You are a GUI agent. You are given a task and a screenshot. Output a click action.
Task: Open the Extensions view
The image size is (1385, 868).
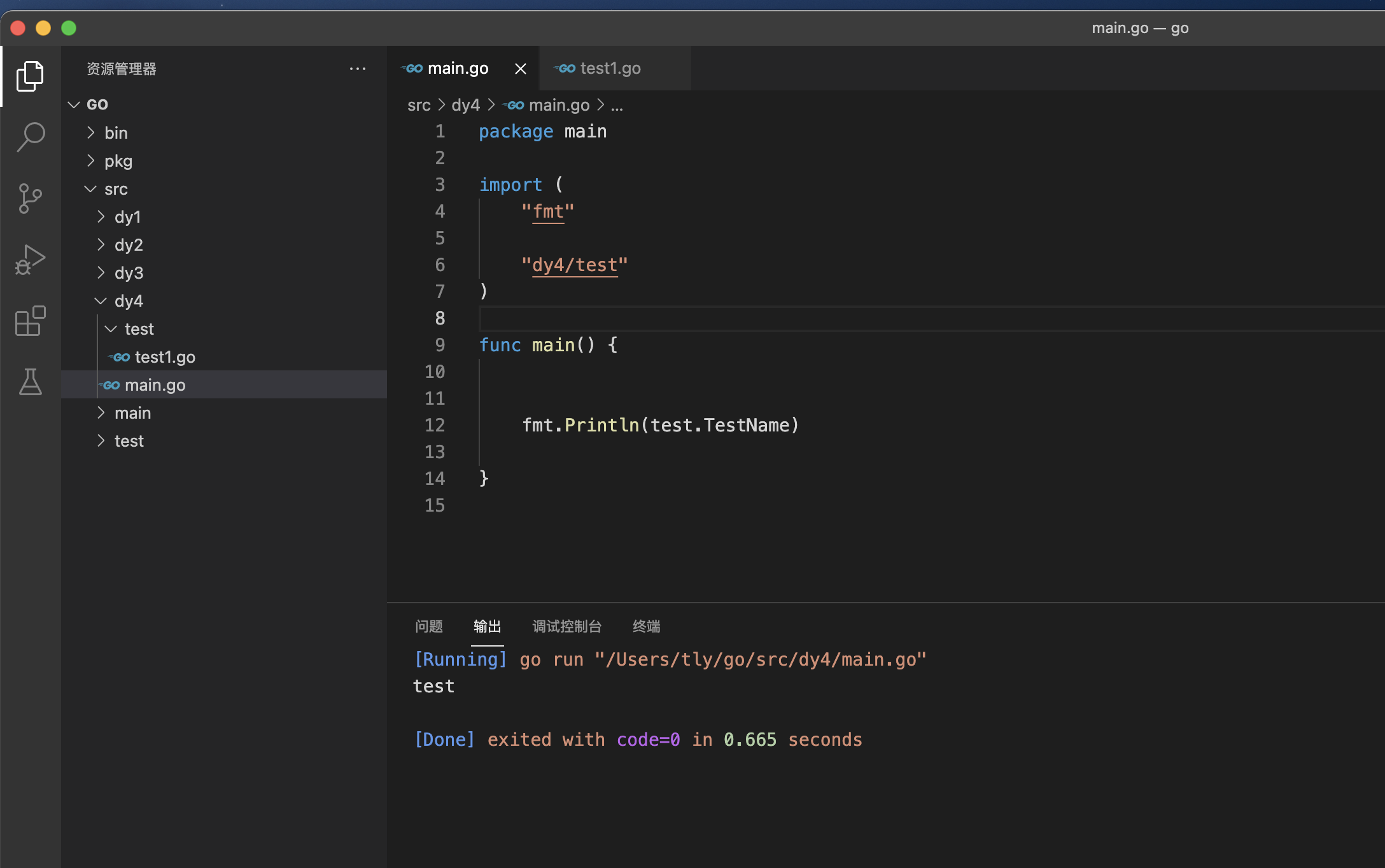[x=30, y=321]
